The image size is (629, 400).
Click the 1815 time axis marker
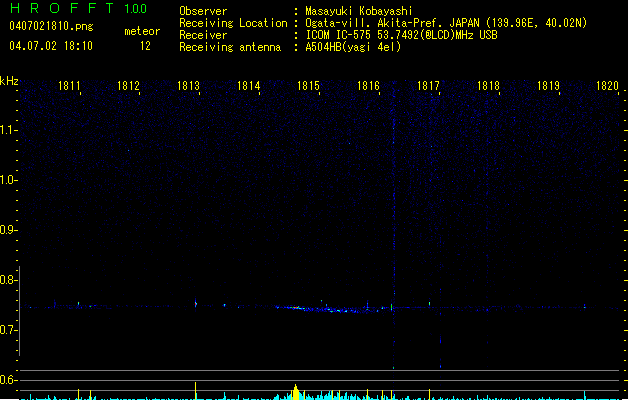(308, 85)
